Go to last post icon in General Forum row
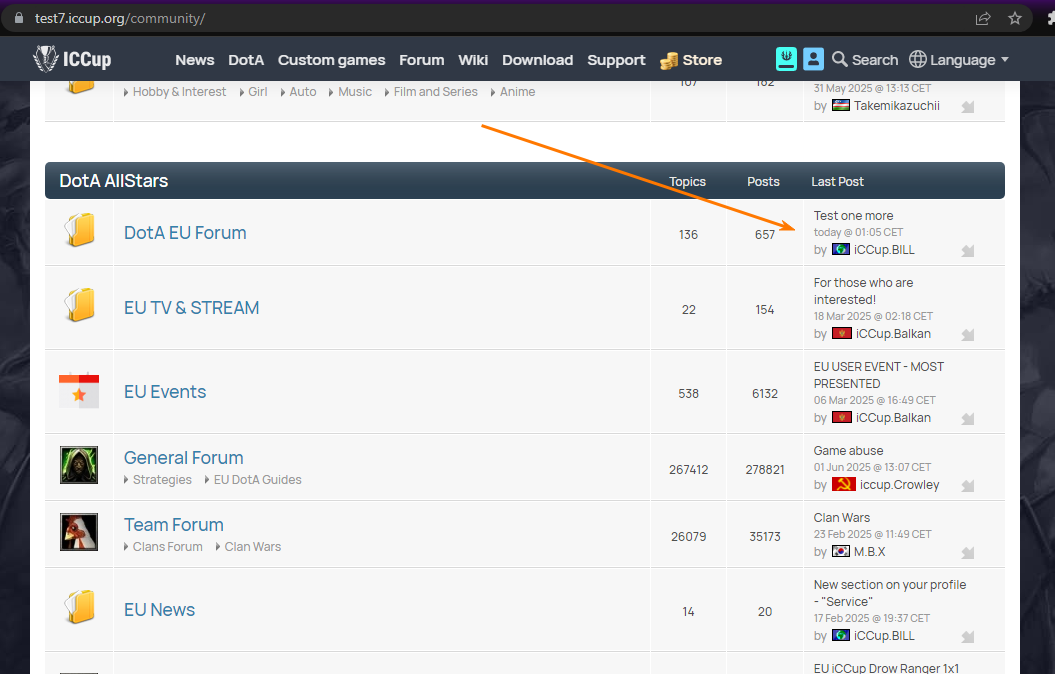 click(x=968, y=486)
